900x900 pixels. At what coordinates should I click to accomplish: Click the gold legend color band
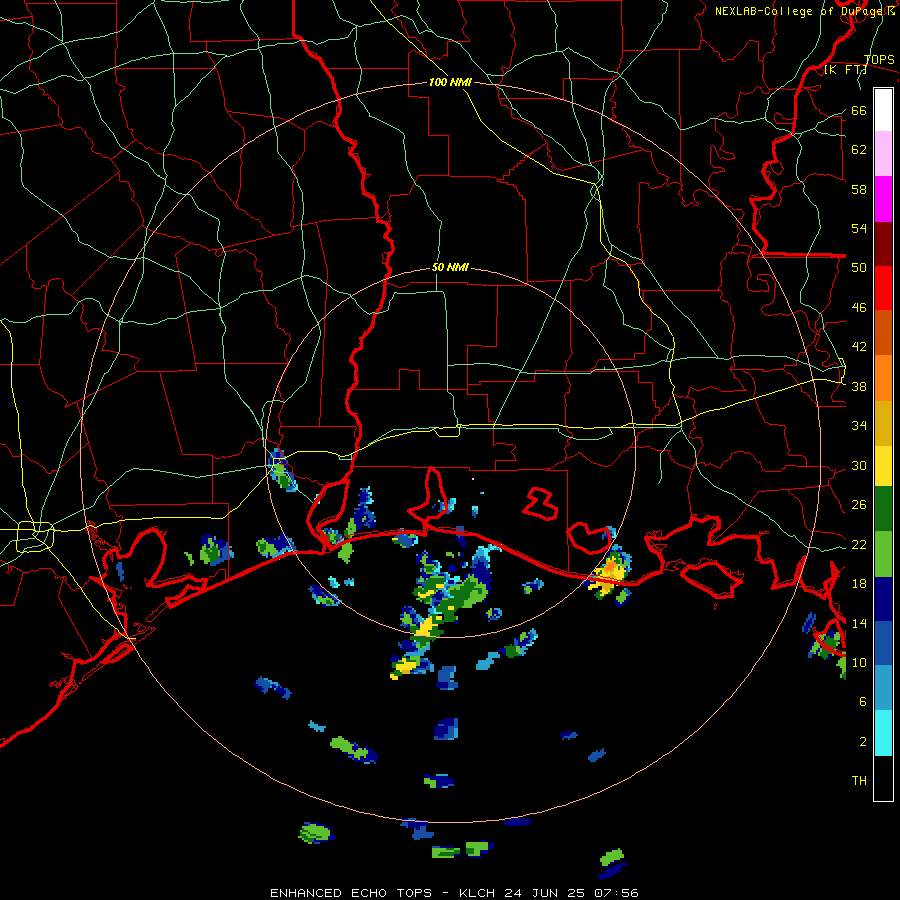883,423
